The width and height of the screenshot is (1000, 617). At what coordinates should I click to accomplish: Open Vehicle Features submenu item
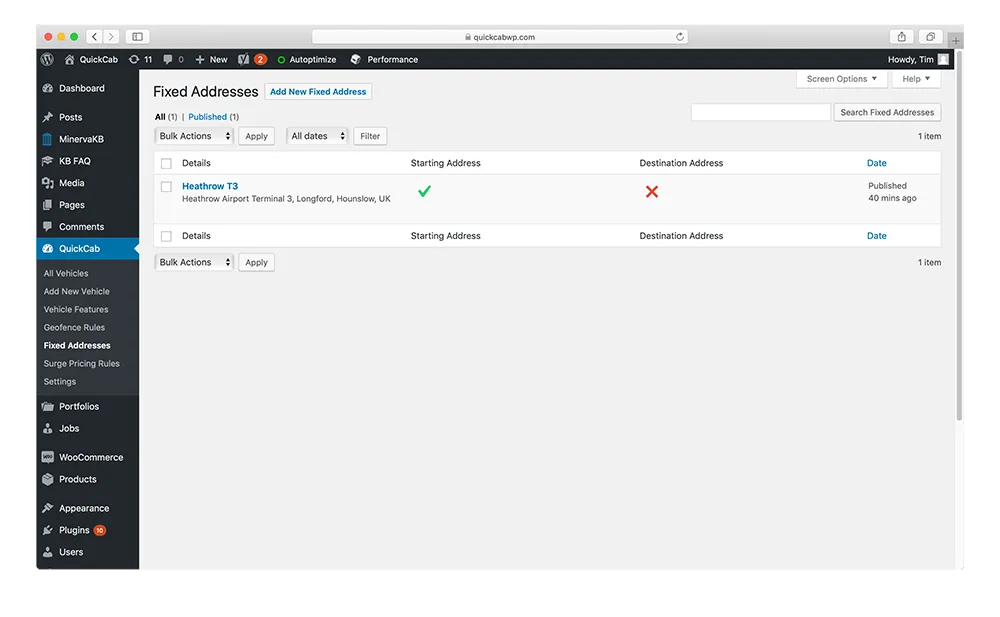tap(76, 309)
